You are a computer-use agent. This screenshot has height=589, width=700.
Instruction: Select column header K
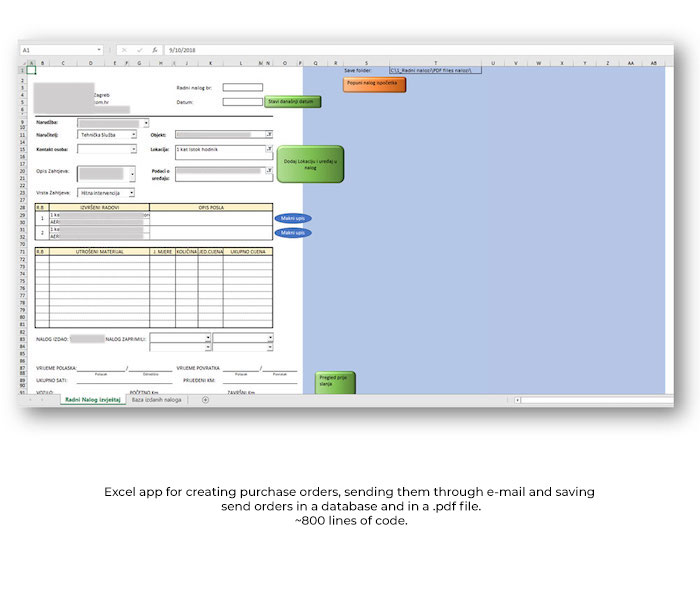click(x=210, y=63)
